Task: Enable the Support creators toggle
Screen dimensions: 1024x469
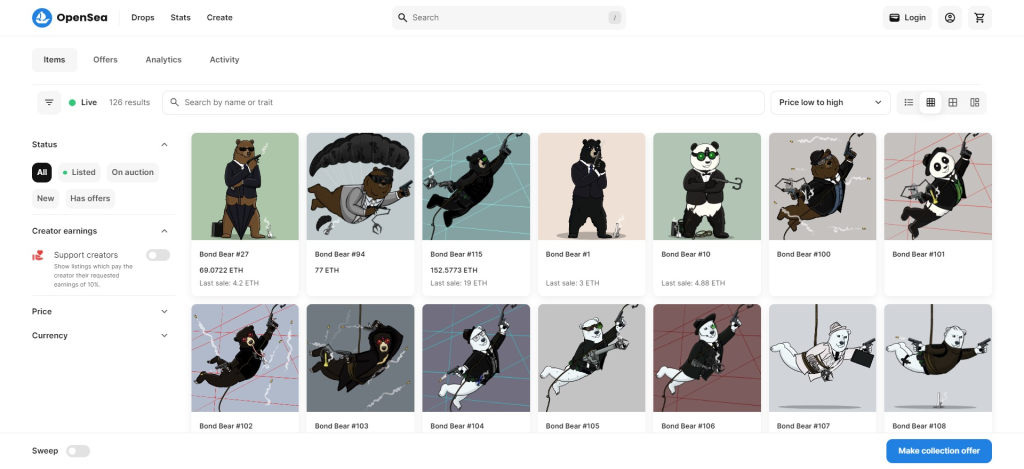Action: [158, 255]
